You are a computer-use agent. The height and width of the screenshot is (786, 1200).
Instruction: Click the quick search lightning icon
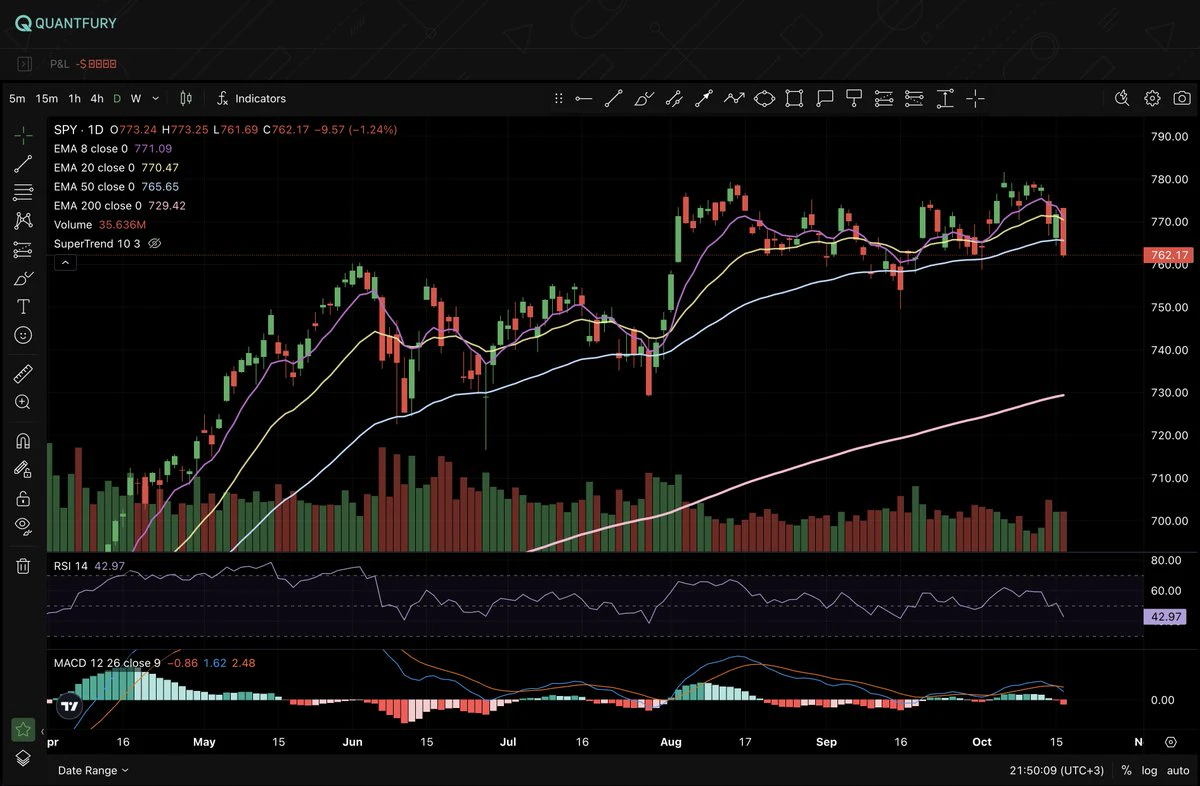click(x=1122, y=98)
